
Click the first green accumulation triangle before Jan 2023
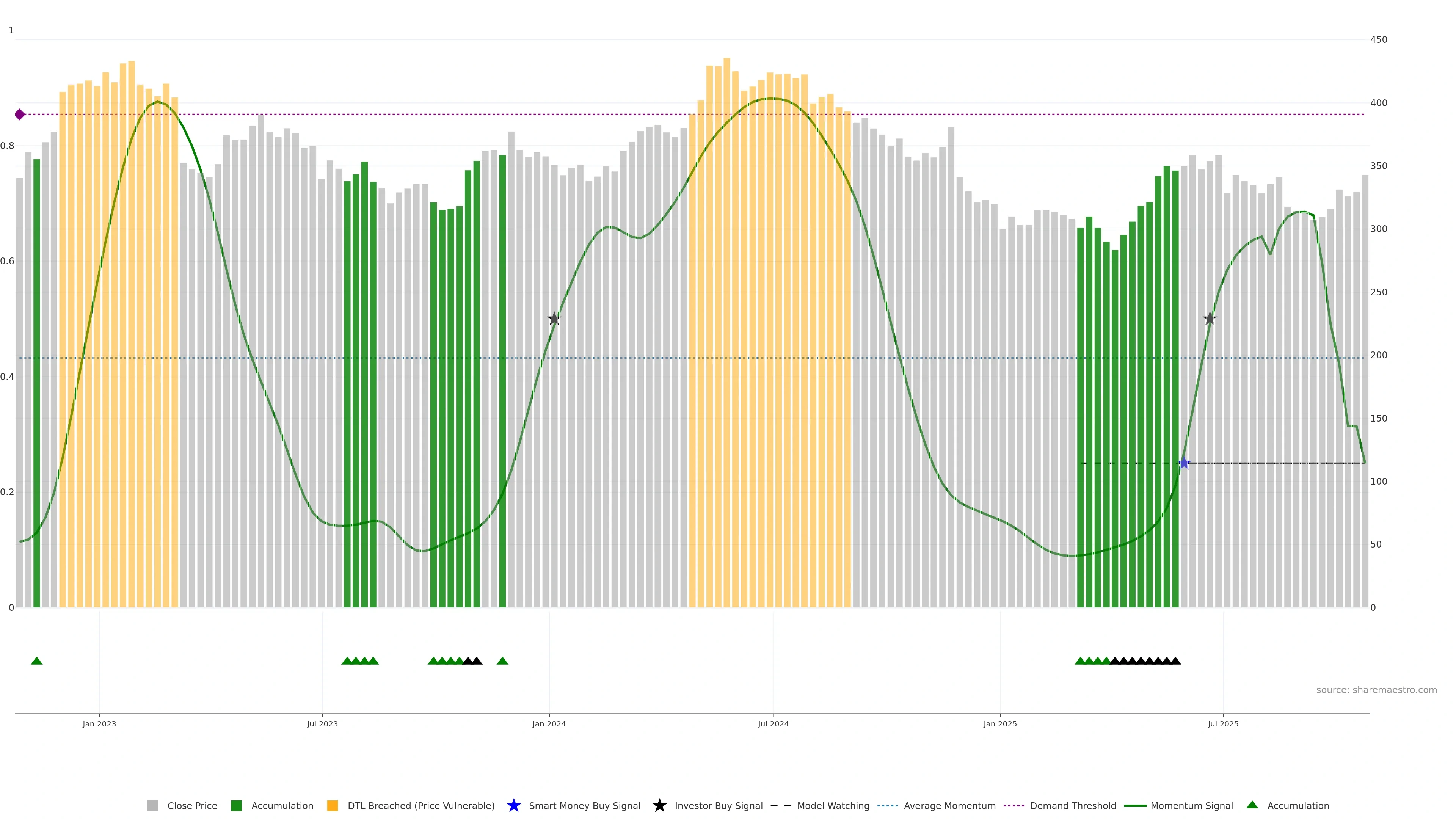coord(37,661)
